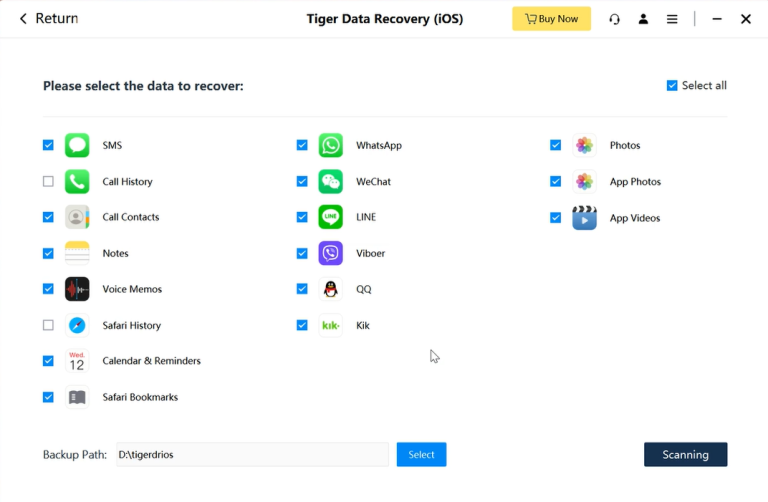Enable the Call History checkbox
The height and width of the screenshot is (502, 768).
[x=48, y=181]
